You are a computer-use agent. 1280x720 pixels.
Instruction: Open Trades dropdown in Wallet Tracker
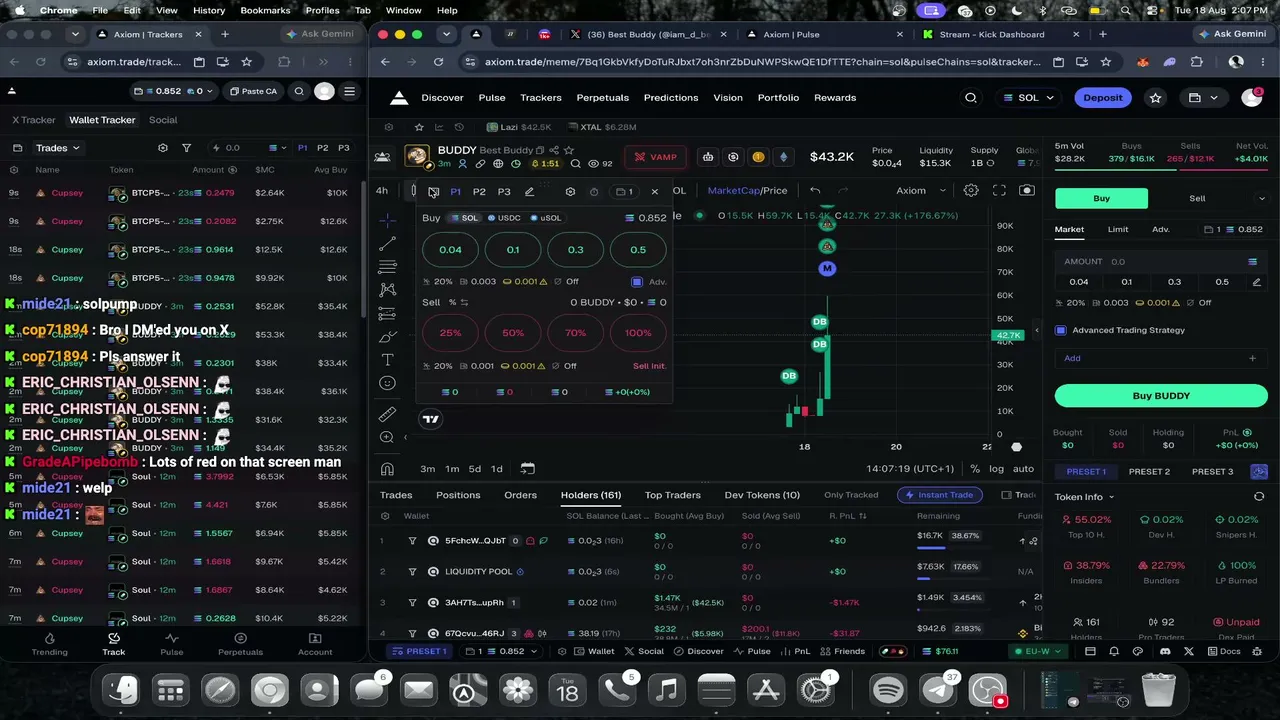(x=57, y=148)
